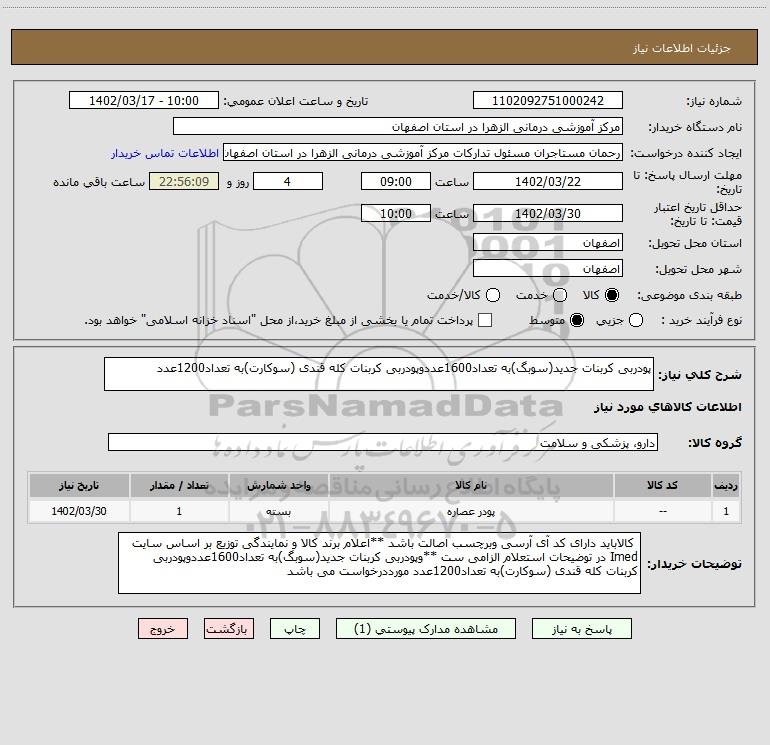Click the خروج exit button
Screen dimensions: 770x745
[163, 629]
